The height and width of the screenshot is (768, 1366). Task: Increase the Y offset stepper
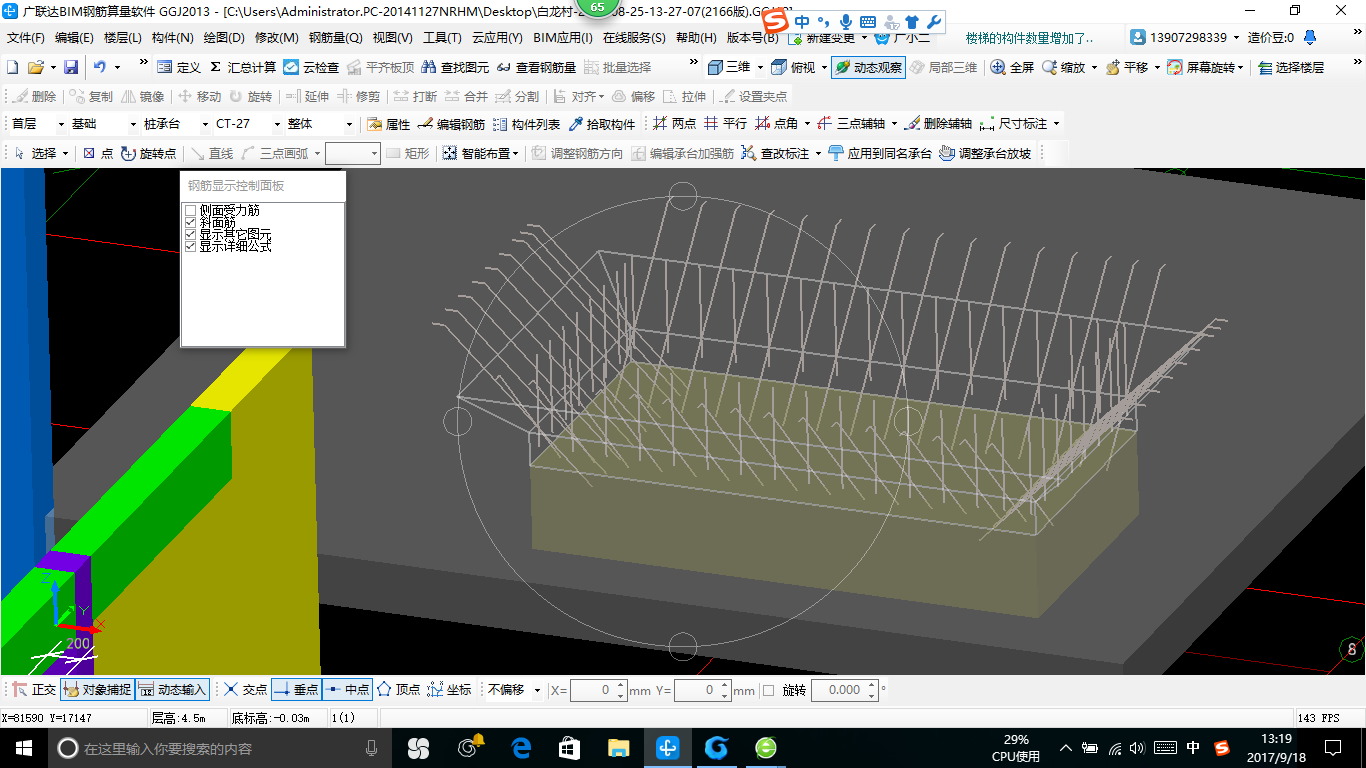tap(725, 685)
